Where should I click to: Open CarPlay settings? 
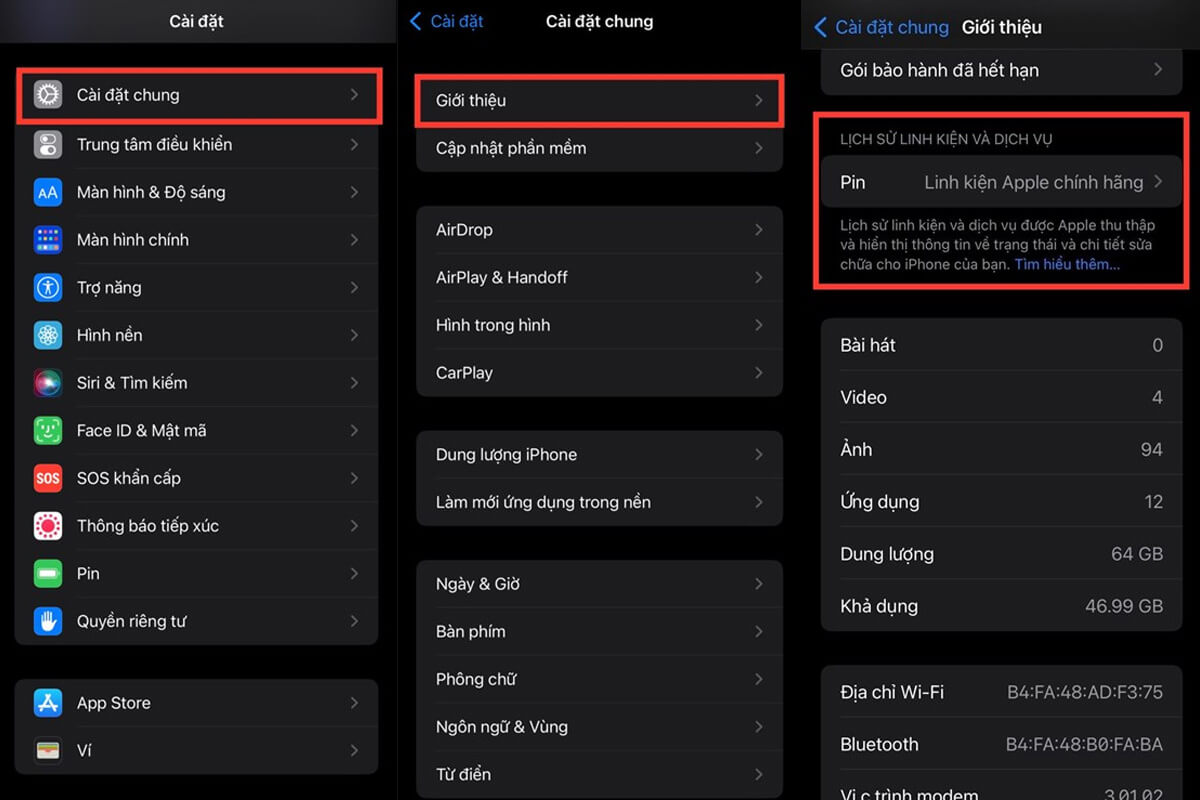coord(599,373)
